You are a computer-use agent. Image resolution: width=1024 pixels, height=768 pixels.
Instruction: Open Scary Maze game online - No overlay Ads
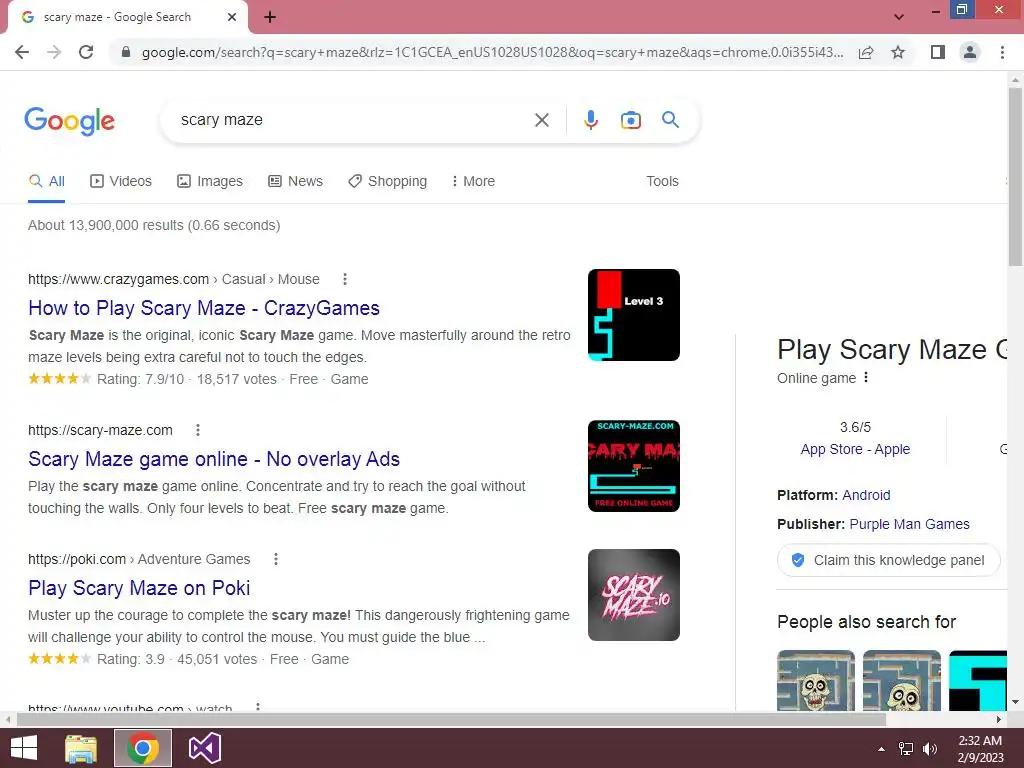(x=214, y=459)
